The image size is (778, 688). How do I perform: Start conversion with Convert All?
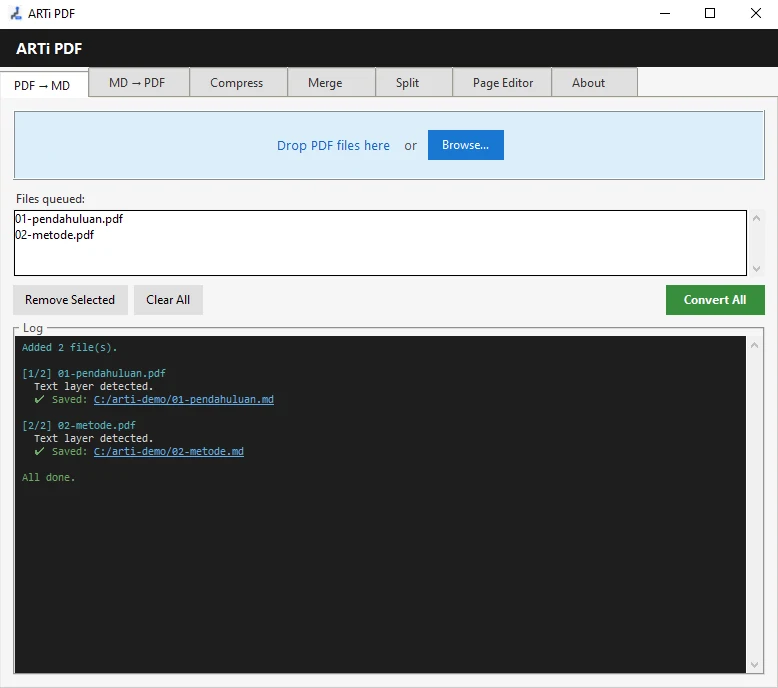[x=715, y=300]
